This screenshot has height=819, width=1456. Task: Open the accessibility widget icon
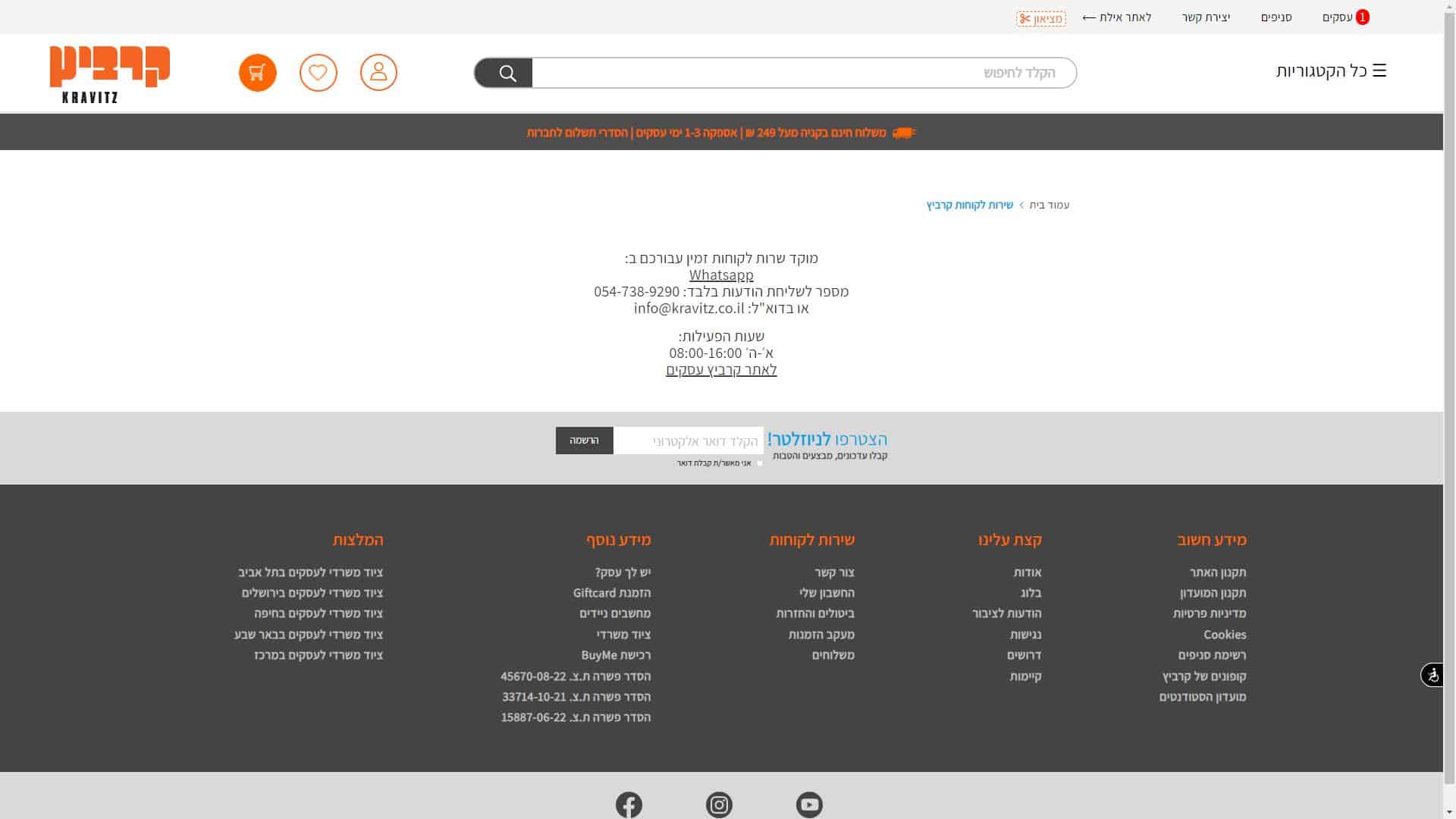pyautogui.click(x=1432, y=674)
